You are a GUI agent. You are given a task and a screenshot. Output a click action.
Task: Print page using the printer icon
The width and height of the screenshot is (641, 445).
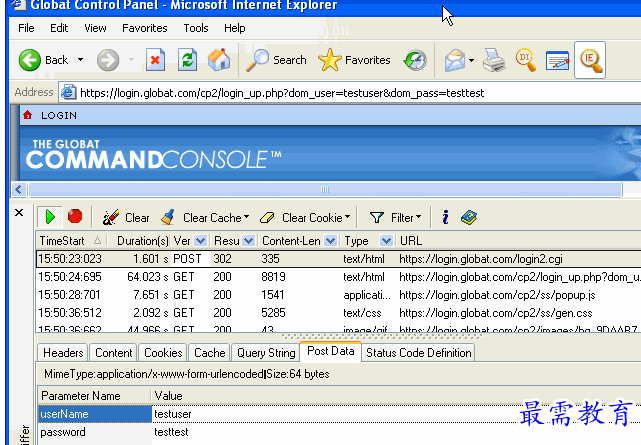[494, 60]
